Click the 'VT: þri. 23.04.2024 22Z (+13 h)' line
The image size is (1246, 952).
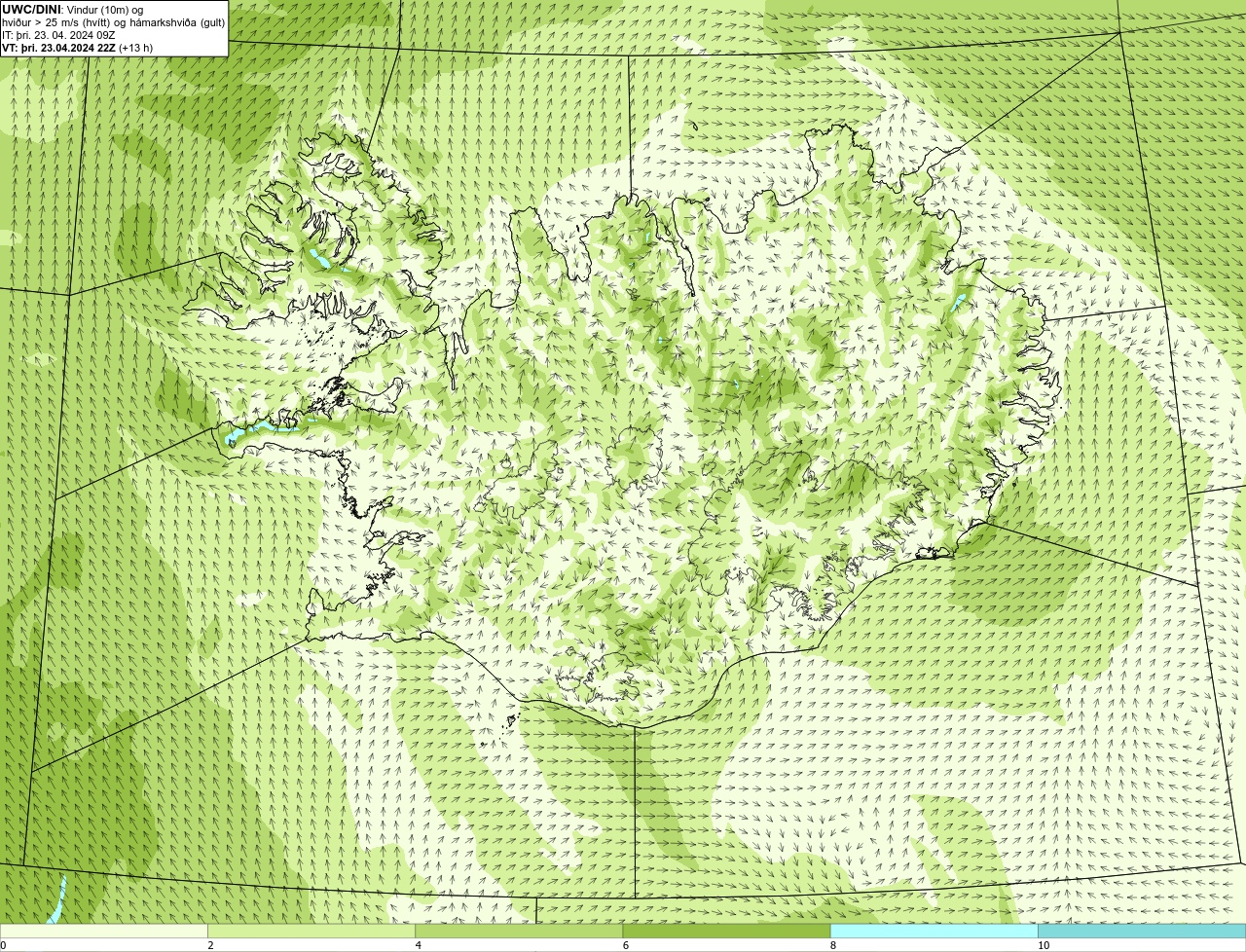pyautogui.click(x=78, y=48)
